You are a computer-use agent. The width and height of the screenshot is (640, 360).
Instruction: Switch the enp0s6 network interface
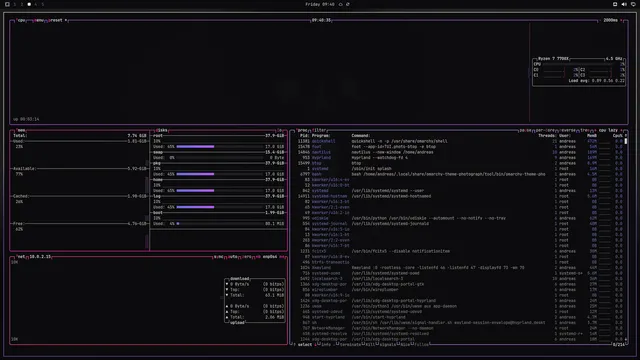(270, 257)
